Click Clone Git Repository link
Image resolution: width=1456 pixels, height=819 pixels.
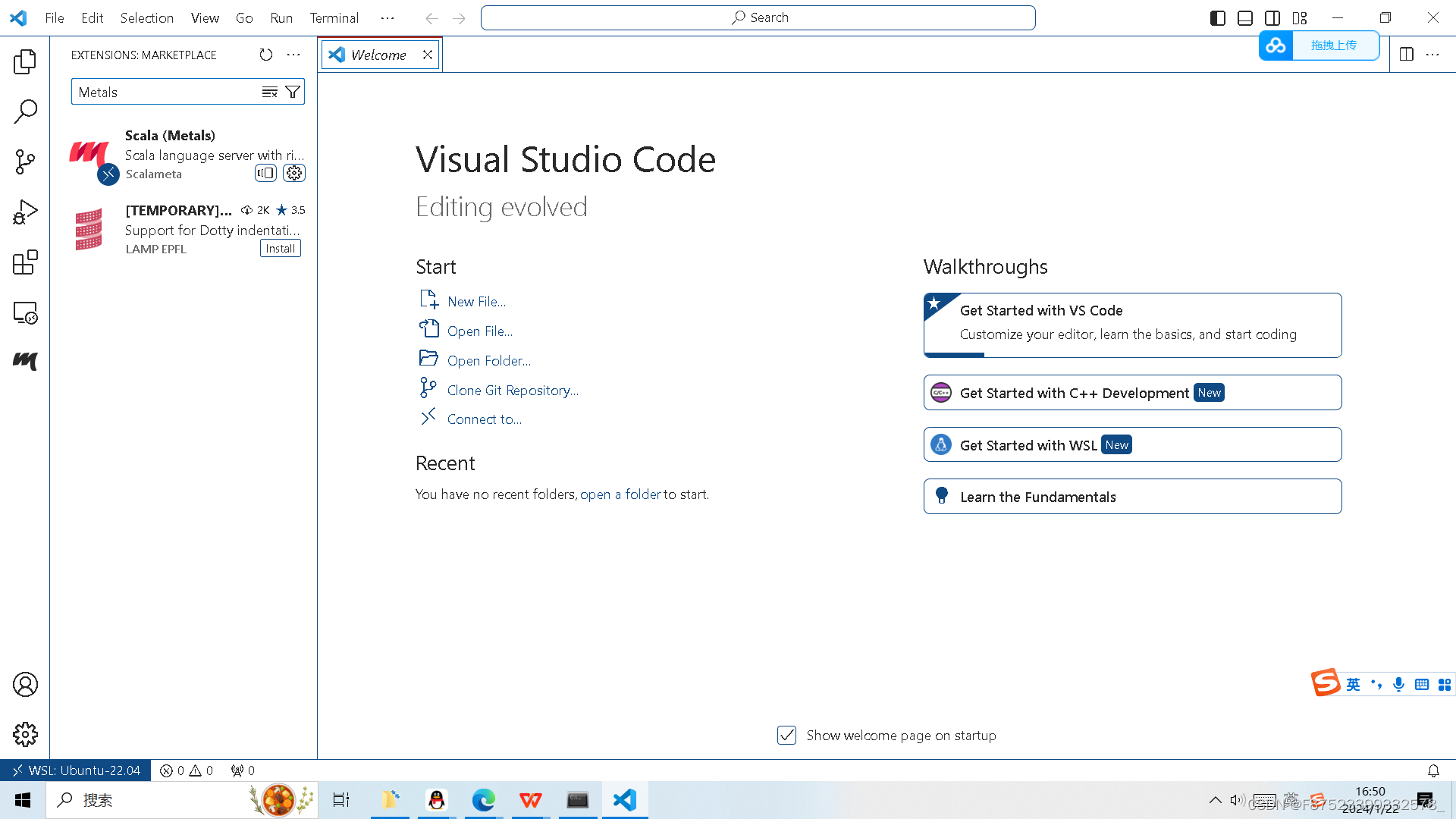(513, 390)
